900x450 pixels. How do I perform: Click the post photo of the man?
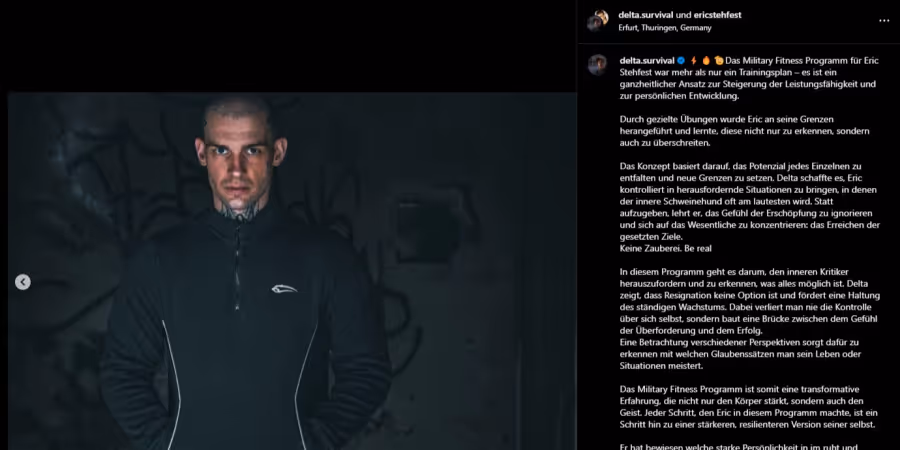point(292,271)
